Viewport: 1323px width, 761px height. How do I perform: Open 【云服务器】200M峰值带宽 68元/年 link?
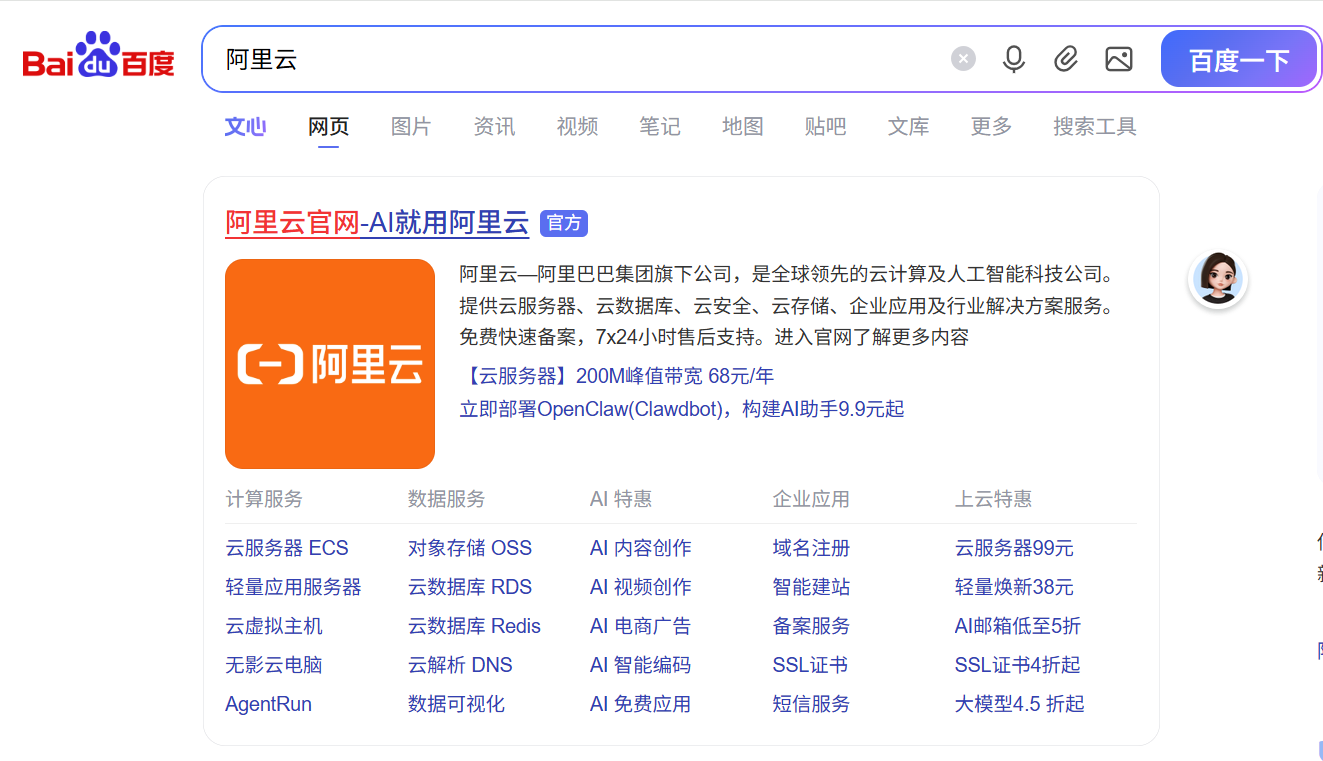(617, 377)
